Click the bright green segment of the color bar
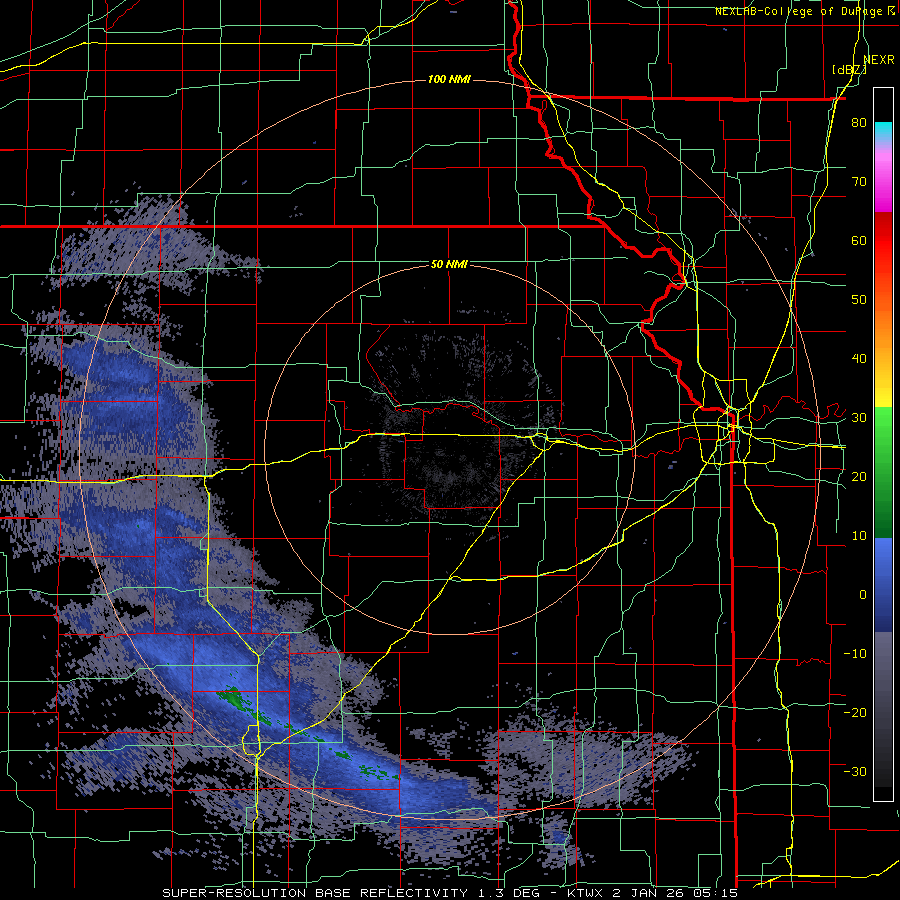900x900 pixels. point(883,436)
